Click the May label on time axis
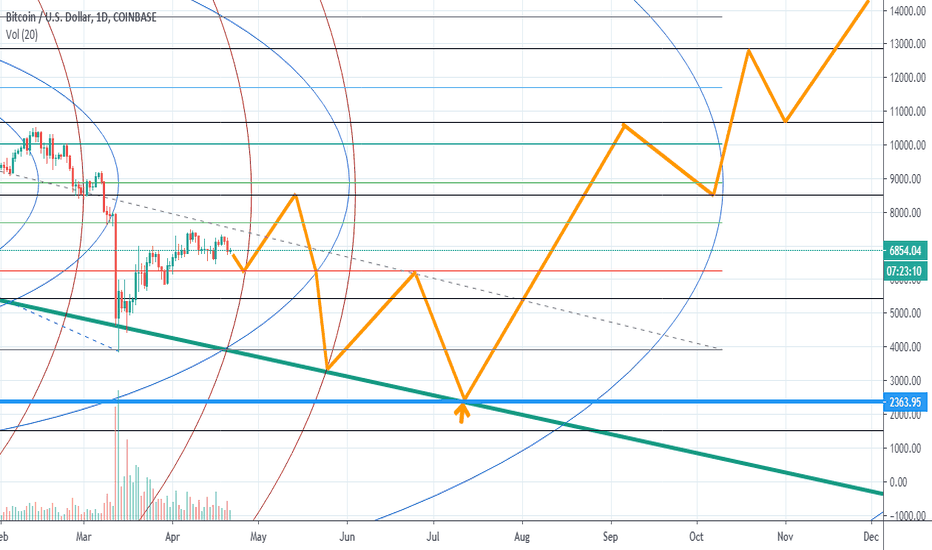Screen dimensions: 932x550 point(258,537)
